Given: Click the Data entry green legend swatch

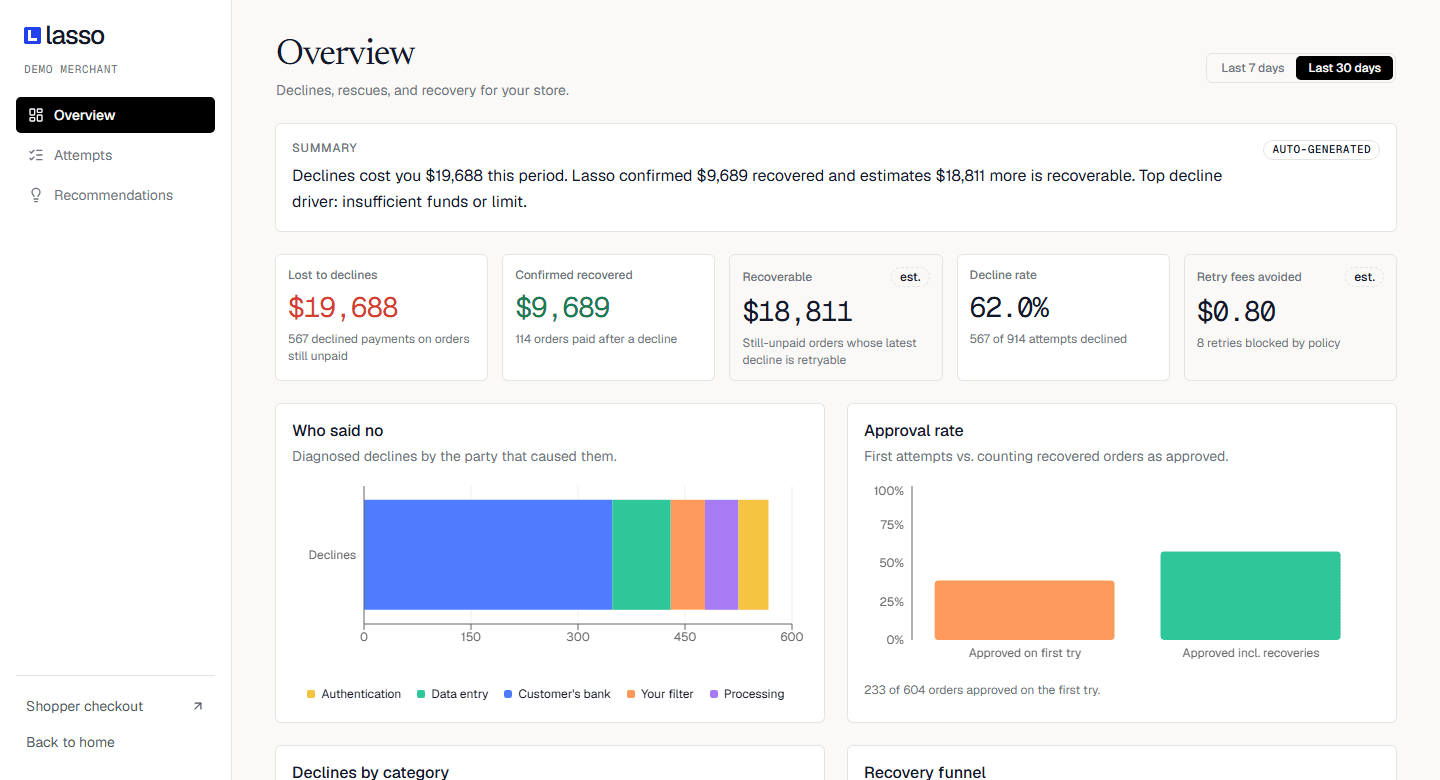Looking at the screenshot, I should click(421, 694).
